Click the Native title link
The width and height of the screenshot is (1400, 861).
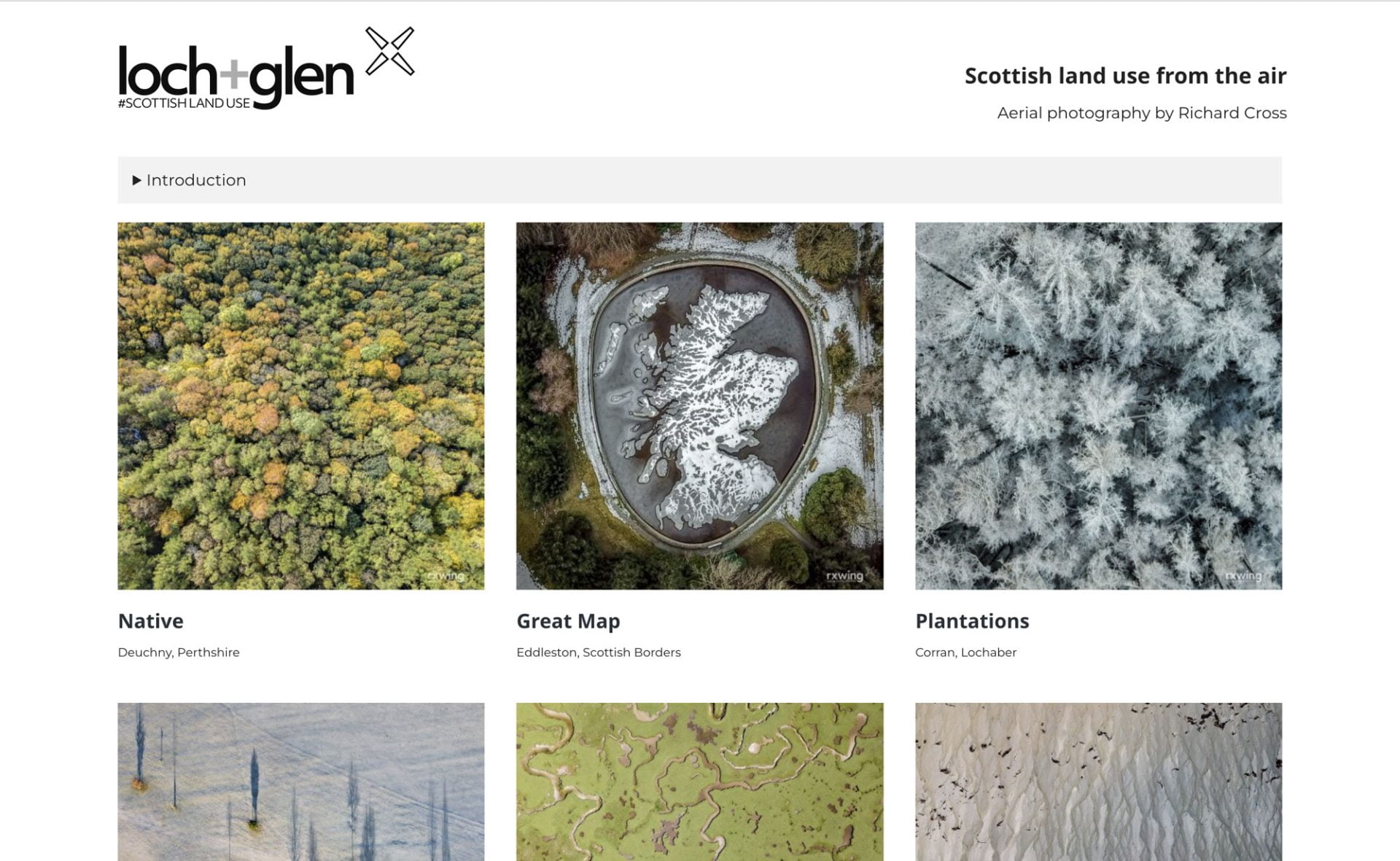tap(151, 621)
